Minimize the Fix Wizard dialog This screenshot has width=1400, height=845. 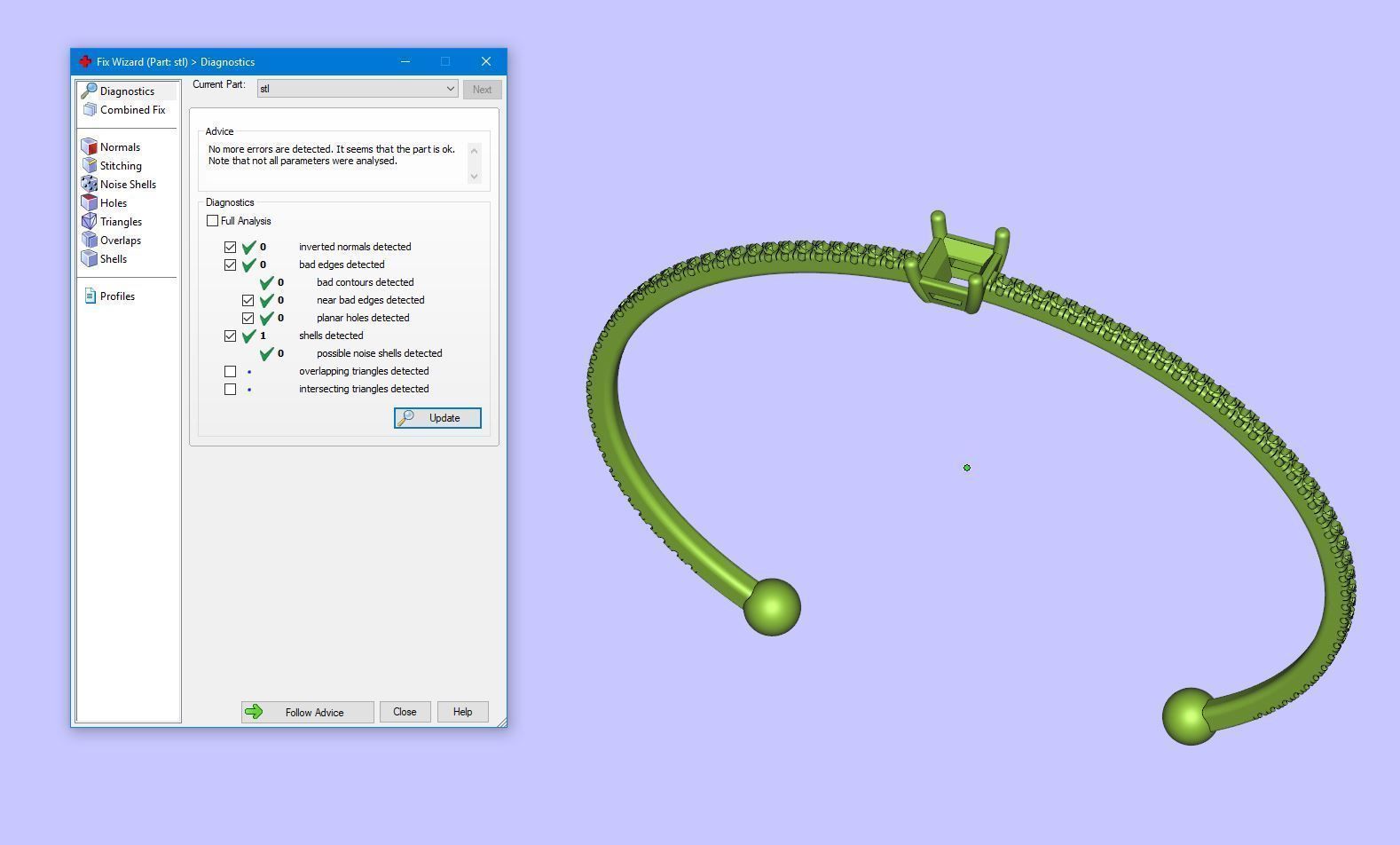pyautogui.click(x=405, y=61)
